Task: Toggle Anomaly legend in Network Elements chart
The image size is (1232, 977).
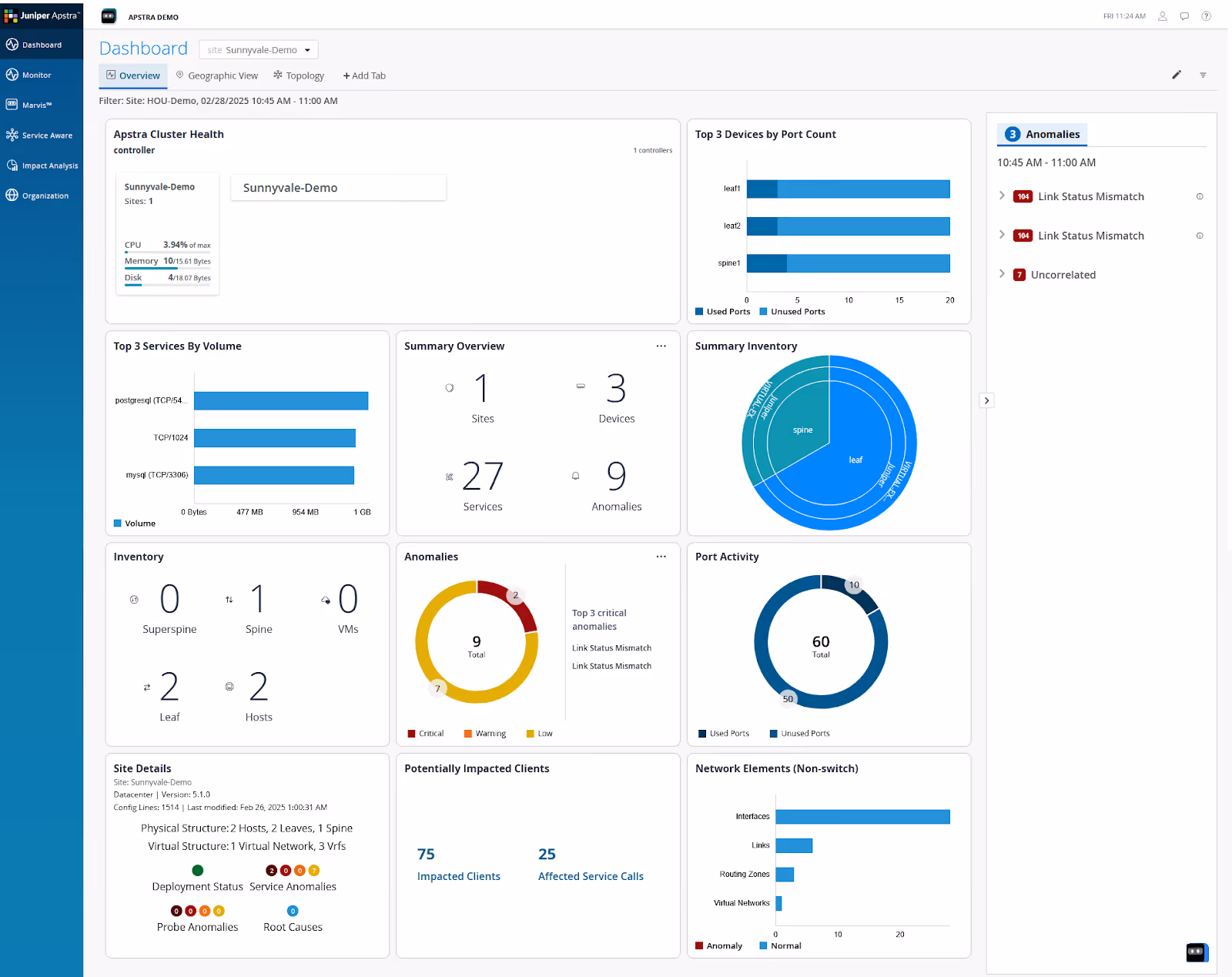Action: (719, 945)
